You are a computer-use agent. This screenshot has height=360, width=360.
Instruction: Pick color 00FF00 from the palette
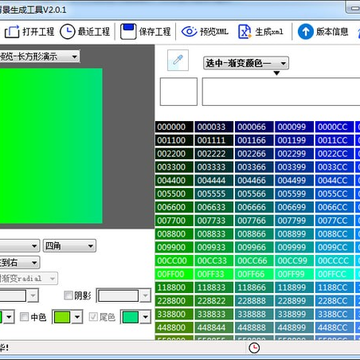click(174, 274)
